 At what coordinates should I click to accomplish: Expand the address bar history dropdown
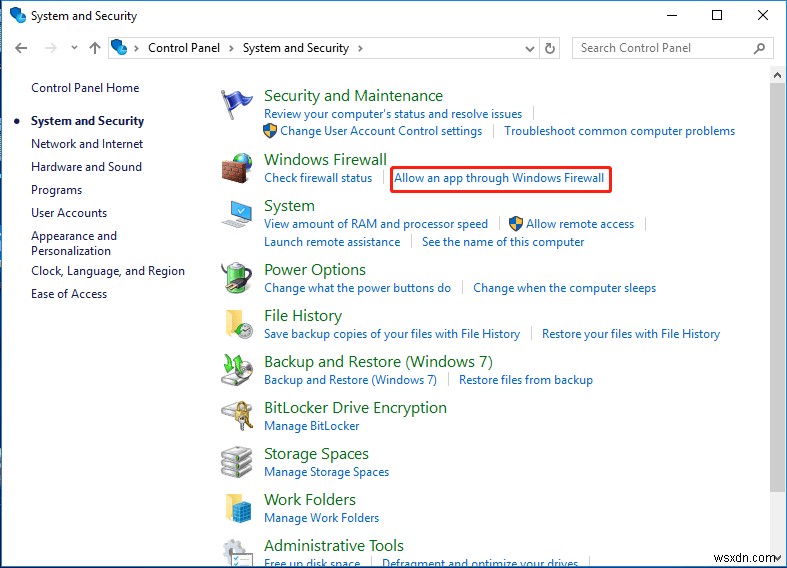[529, 48]
